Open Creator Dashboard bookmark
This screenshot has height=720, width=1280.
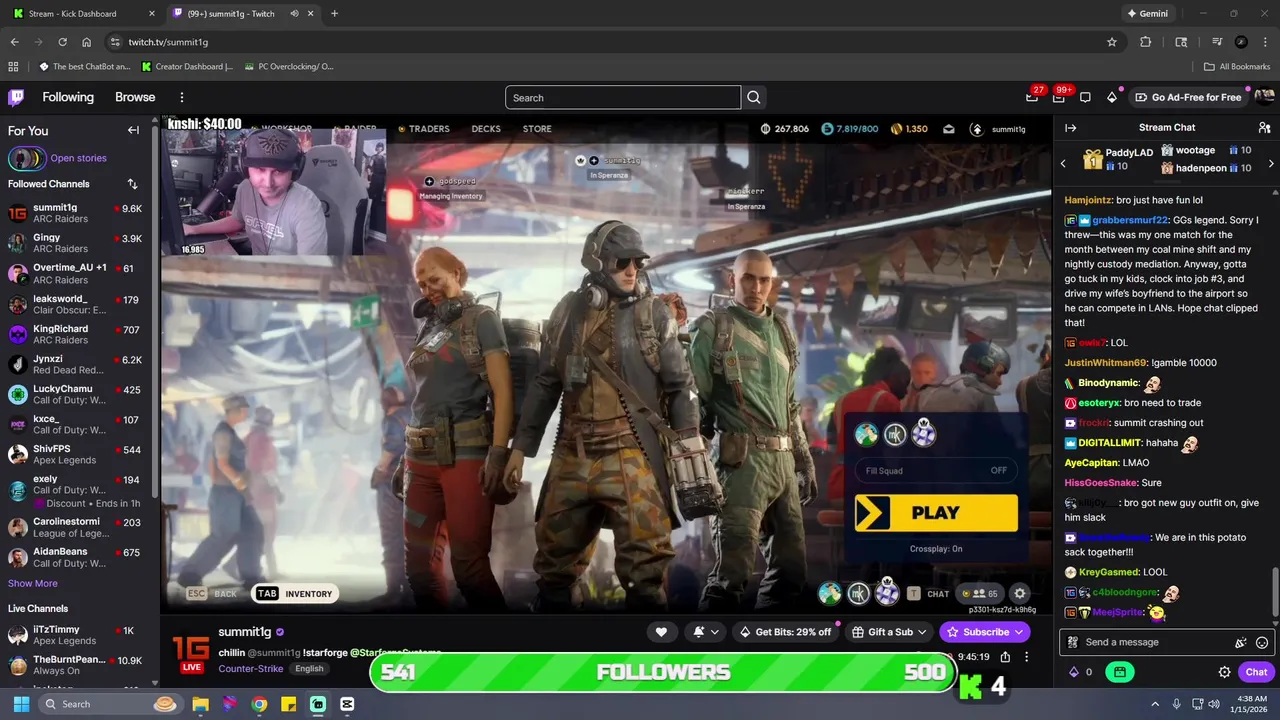pyautogui.click(x=187, y=67)
